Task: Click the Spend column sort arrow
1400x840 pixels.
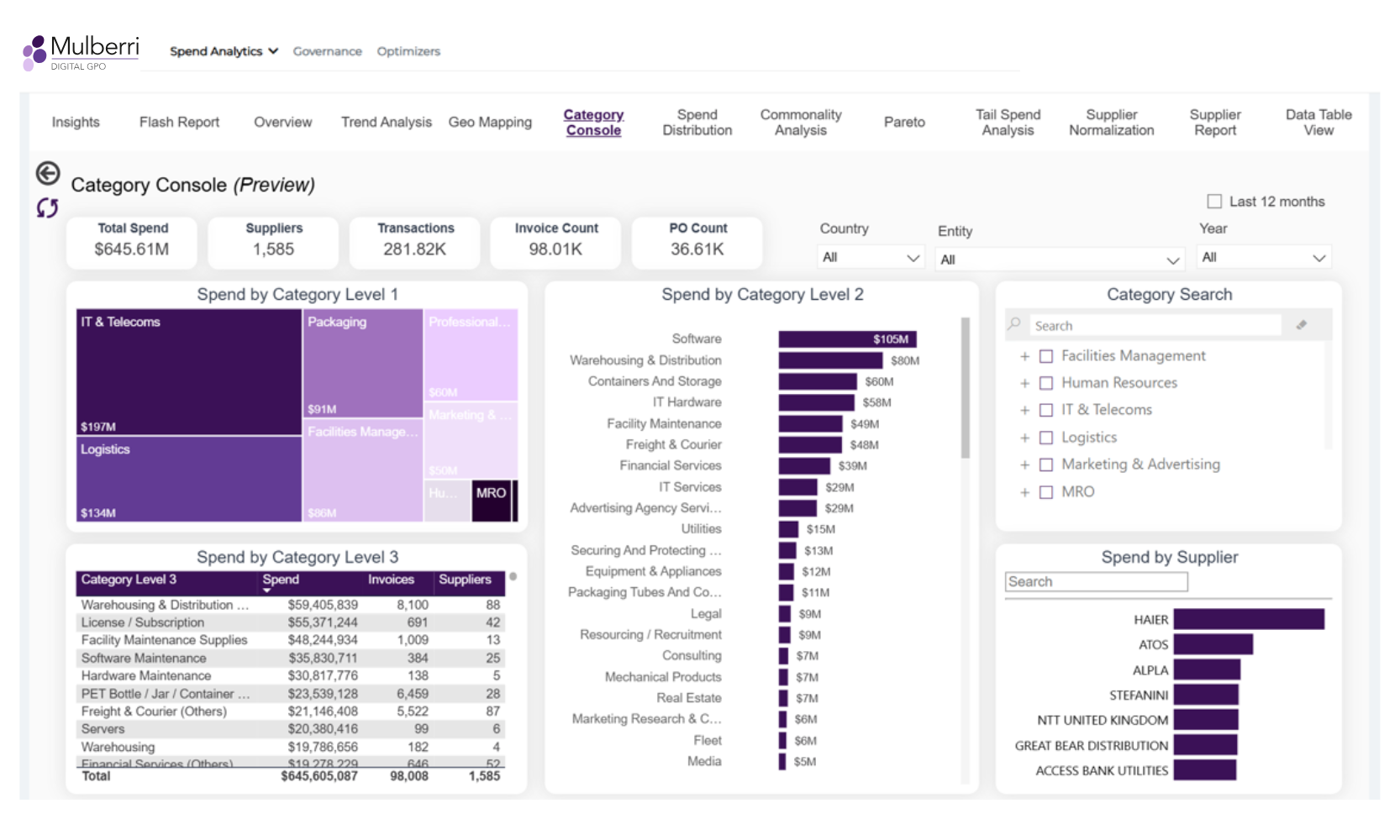Action: click(x=267, y=591)
